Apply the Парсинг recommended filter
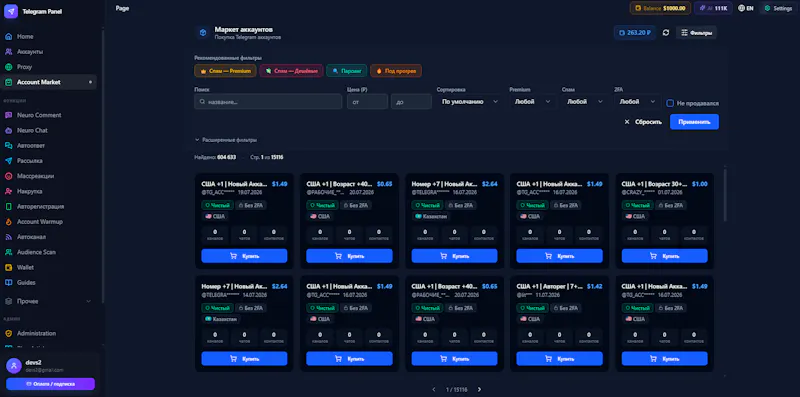Image resolution: width=800 pixels, height=397 pixels. pyautogui.click(x=347, y=71)
